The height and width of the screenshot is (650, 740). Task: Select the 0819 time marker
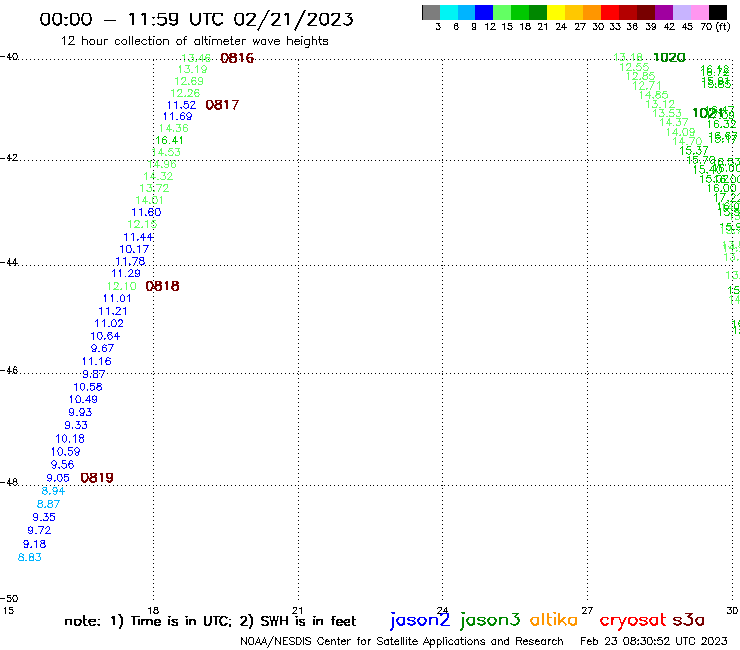point(97,478)
